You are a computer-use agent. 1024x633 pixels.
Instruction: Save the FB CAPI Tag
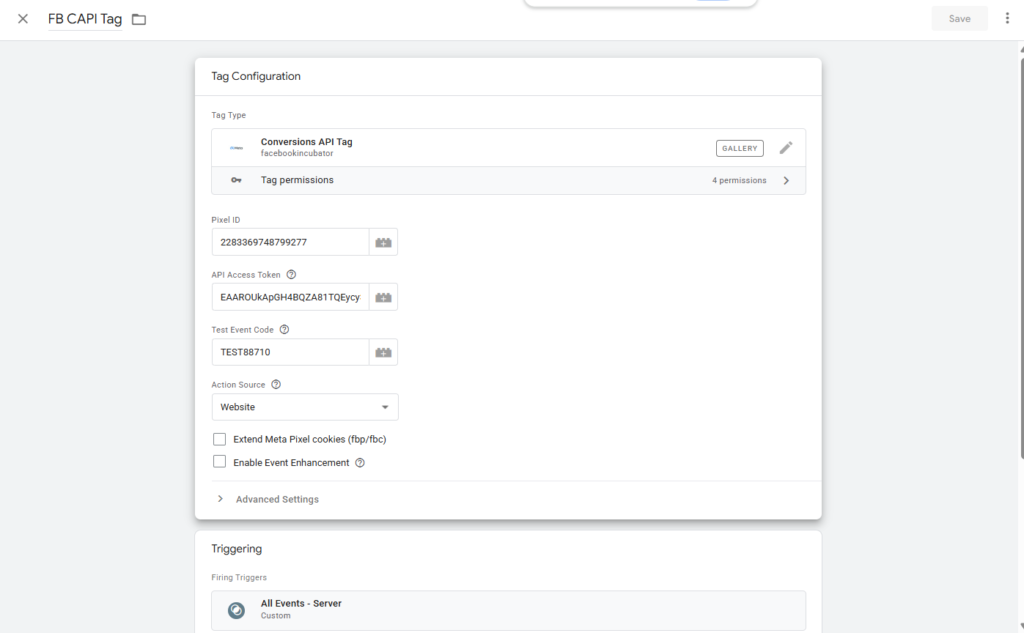[x=959, y=18]
